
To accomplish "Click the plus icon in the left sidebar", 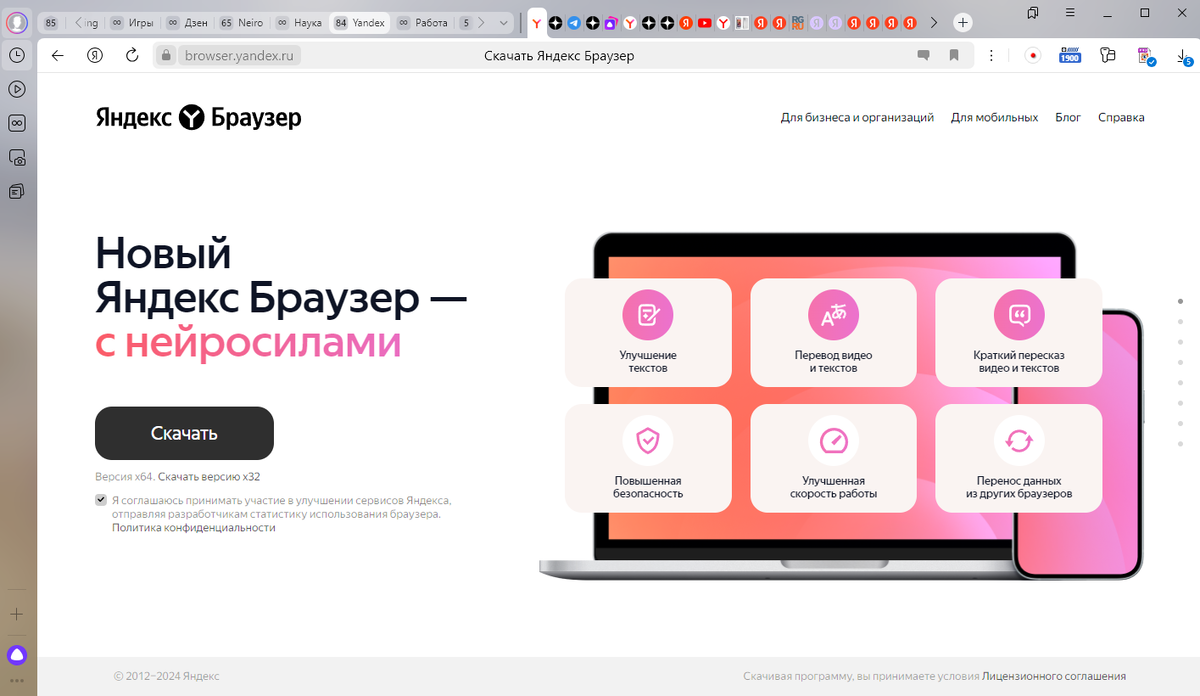I will 17,613.
